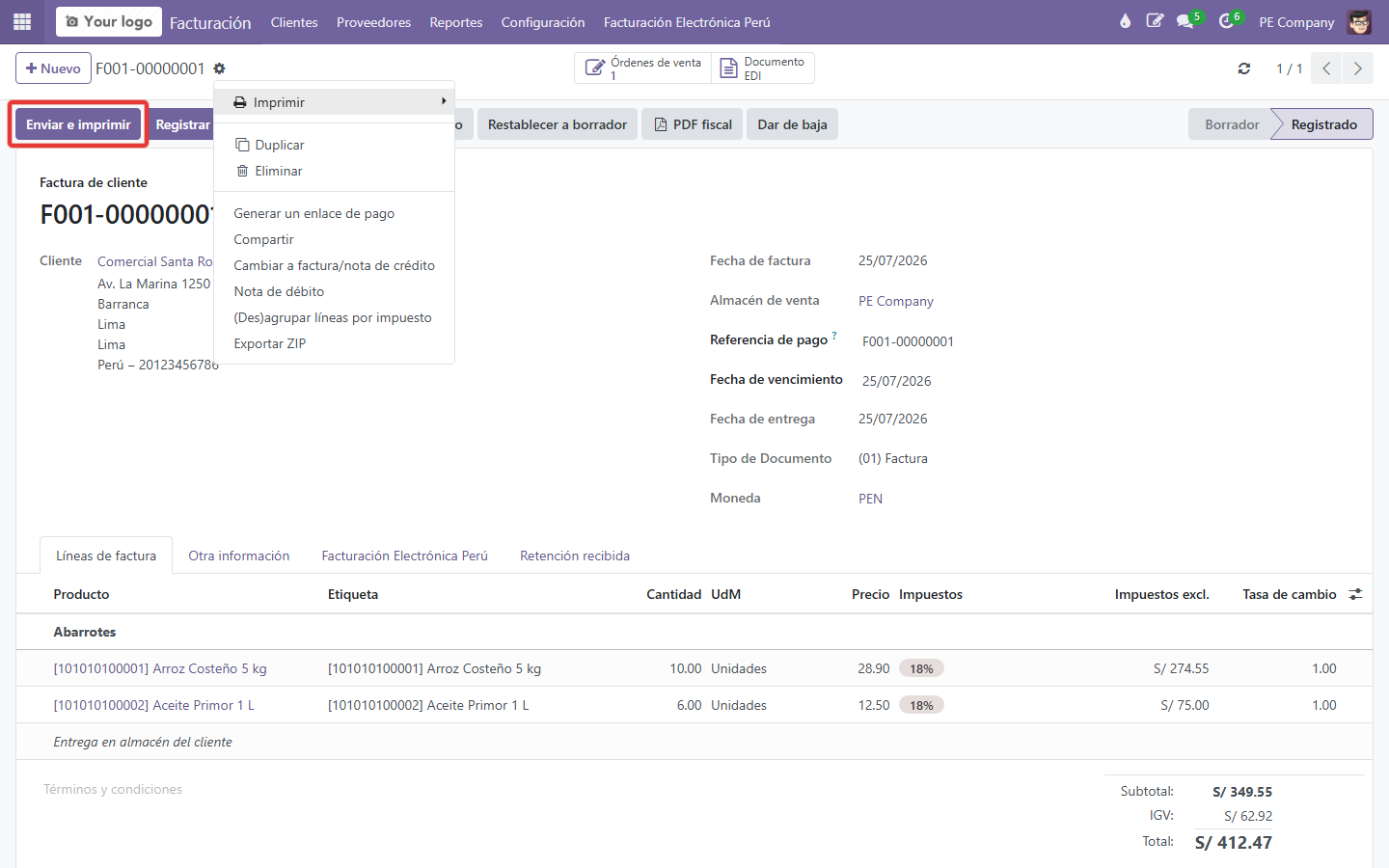Click the user avatar in top bar

[1359, 21]
